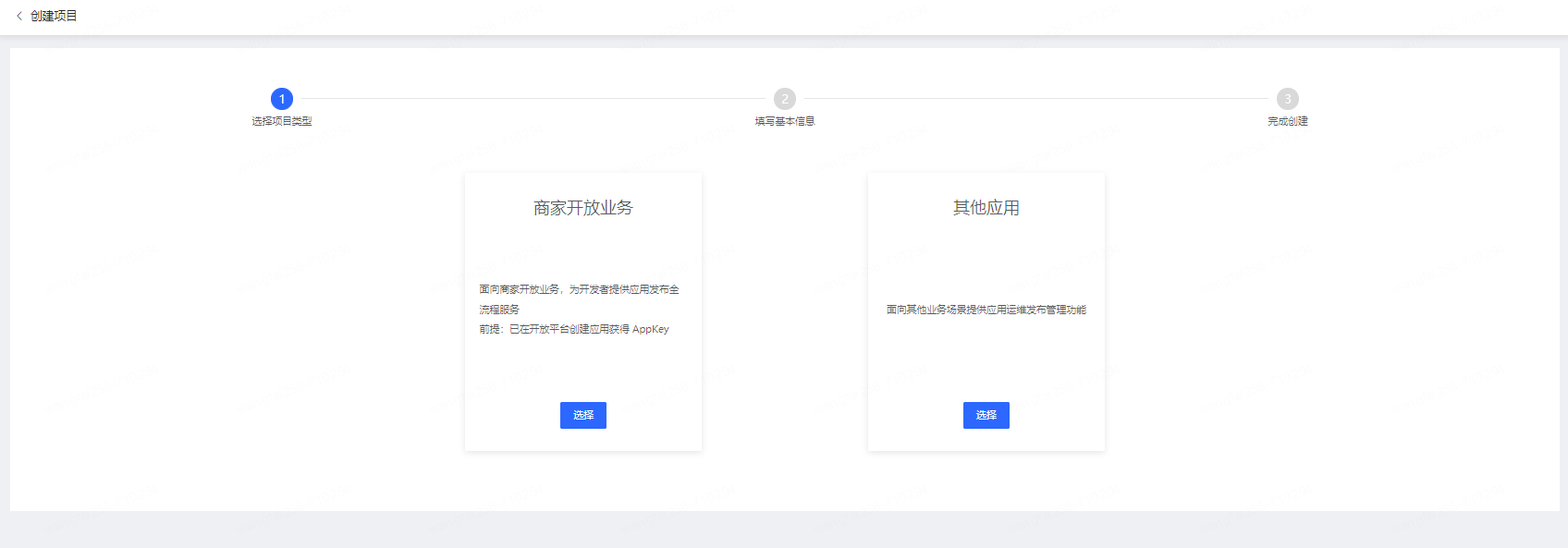Click the step 2 circle icon
The width and height of the screenshot is (1568, 548).
coord(785,99)
